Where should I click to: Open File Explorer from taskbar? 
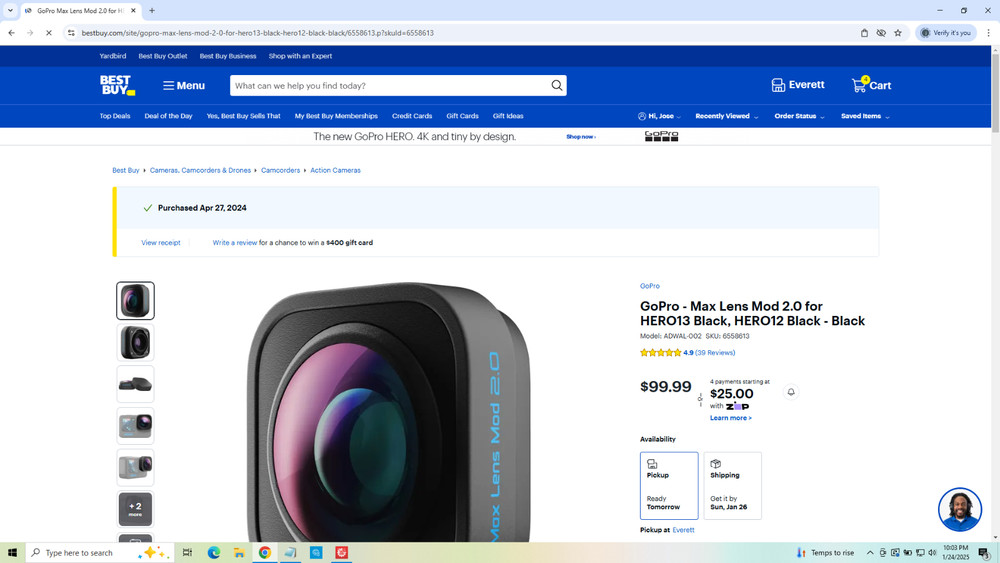(239, 553)
